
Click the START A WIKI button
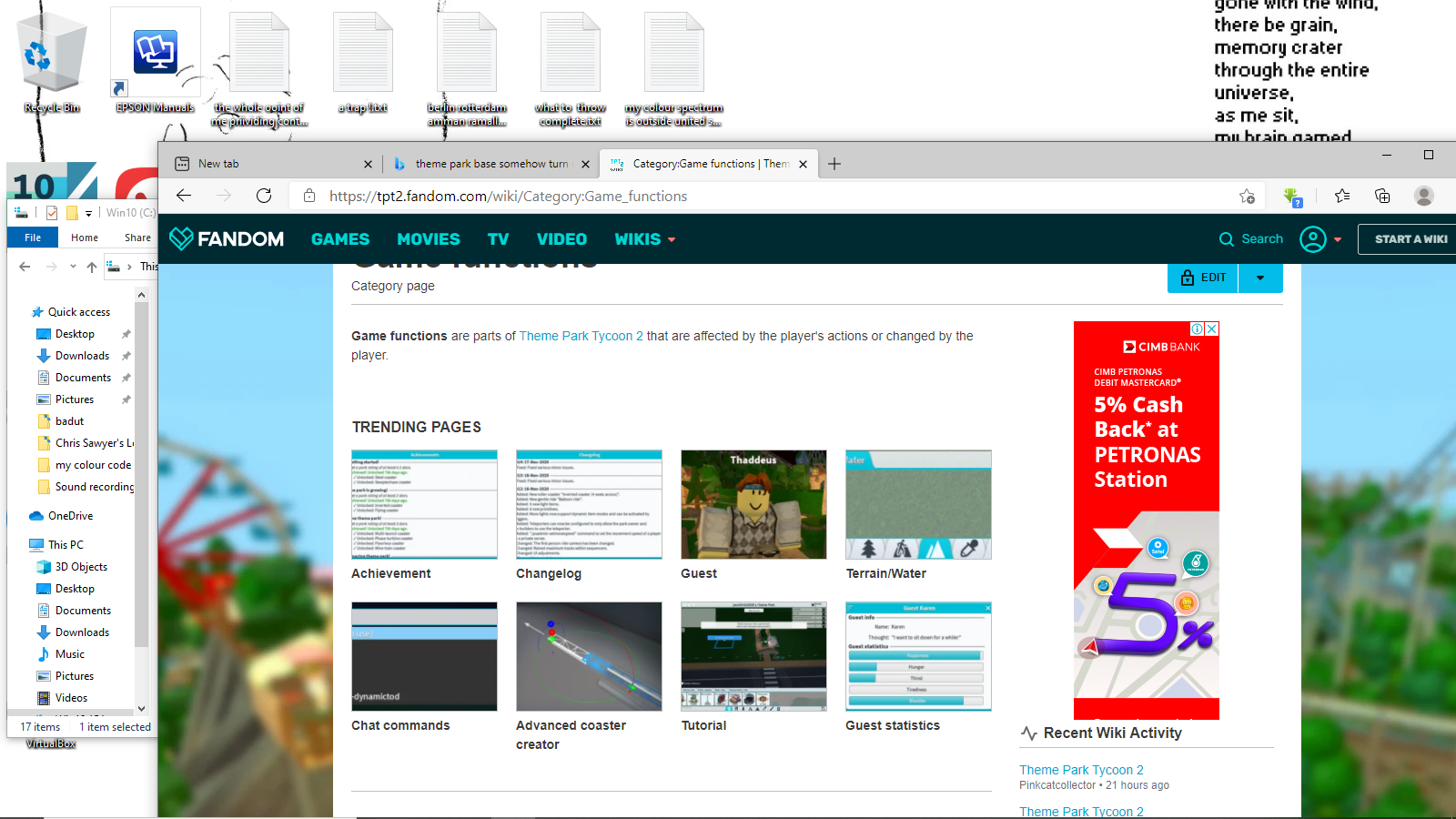pyautogui.click(x=1408, y=239)
